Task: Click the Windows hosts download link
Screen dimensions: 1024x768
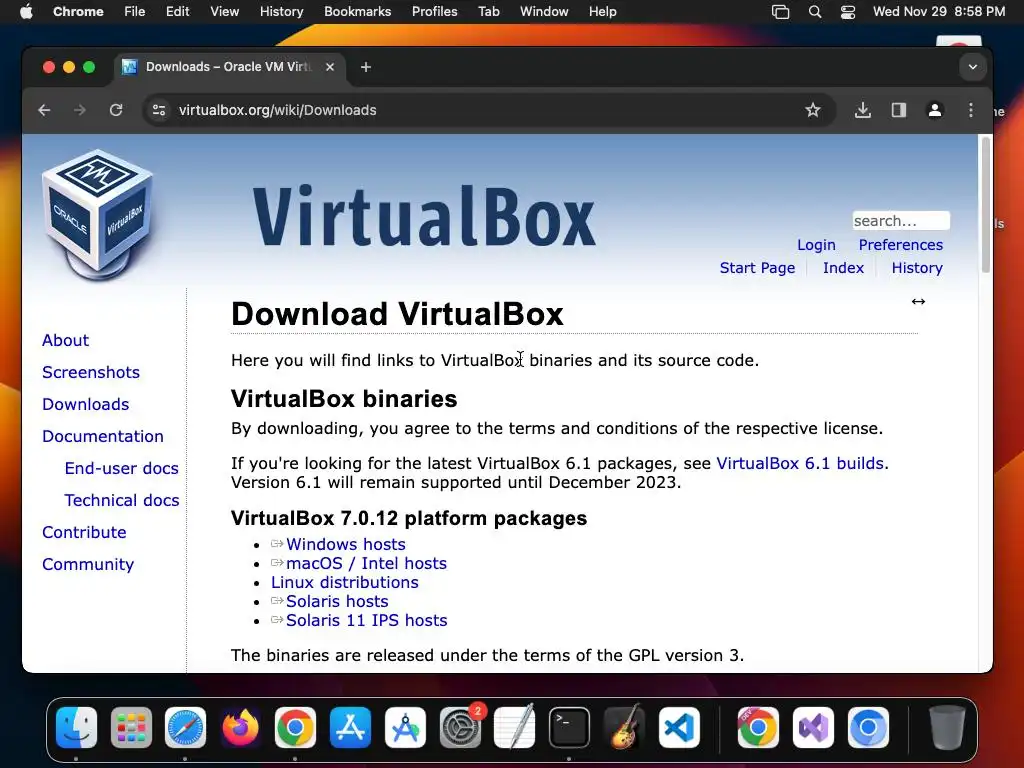Action: (x=345, y=544)
